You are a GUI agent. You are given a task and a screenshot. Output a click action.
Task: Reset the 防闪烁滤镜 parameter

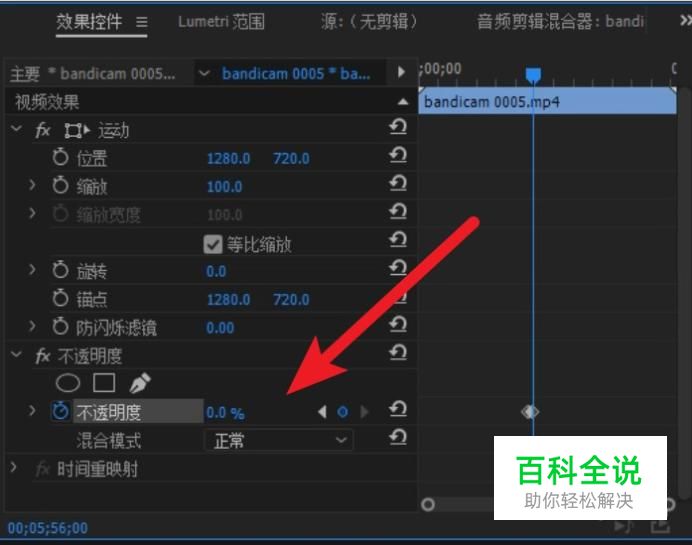click(398, 325)
